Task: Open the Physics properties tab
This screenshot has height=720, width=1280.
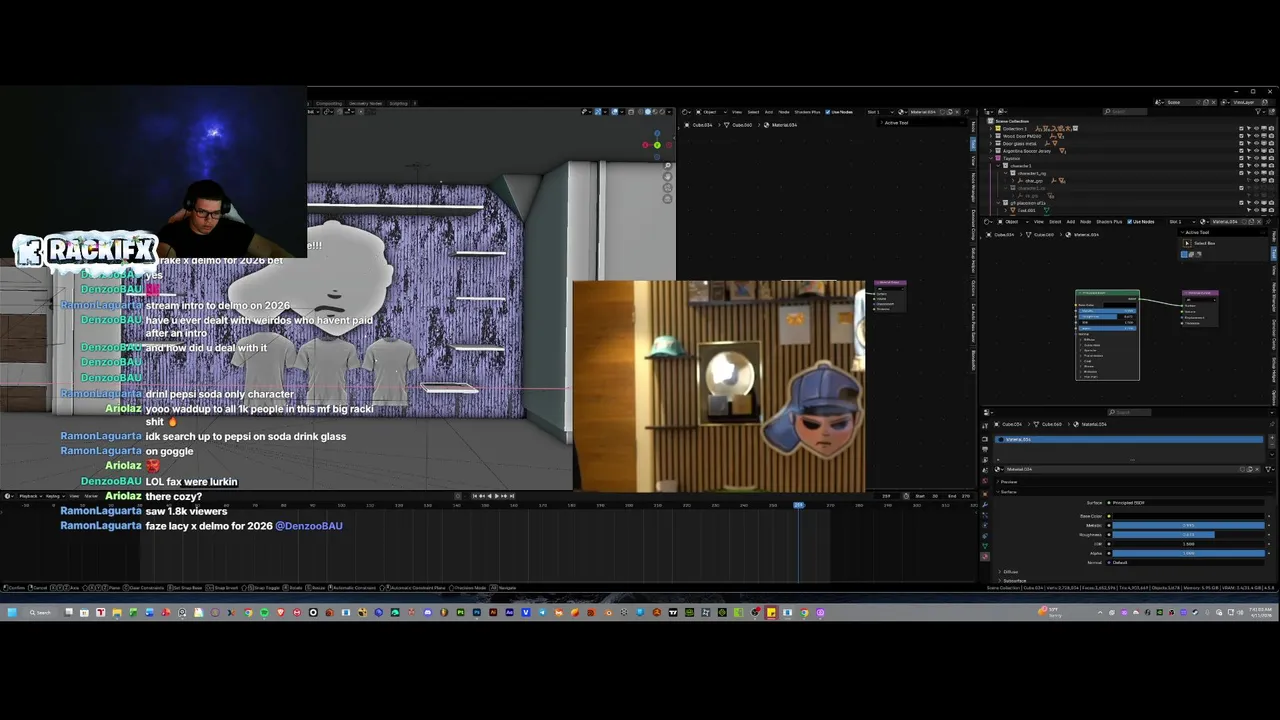Action: [x=985, y=525]
